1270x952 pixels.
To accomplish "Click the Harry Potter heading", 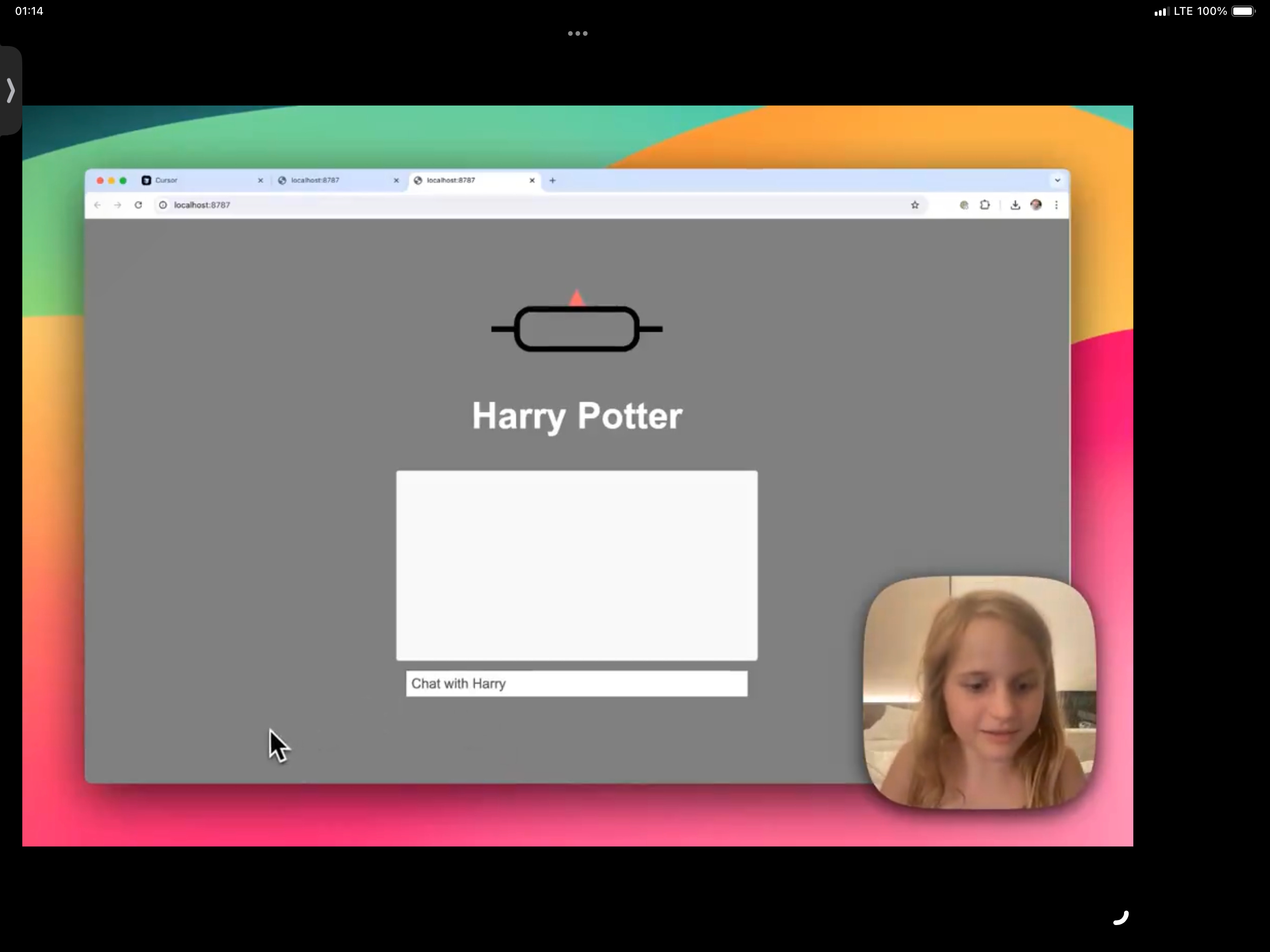I will pos(577,416).
